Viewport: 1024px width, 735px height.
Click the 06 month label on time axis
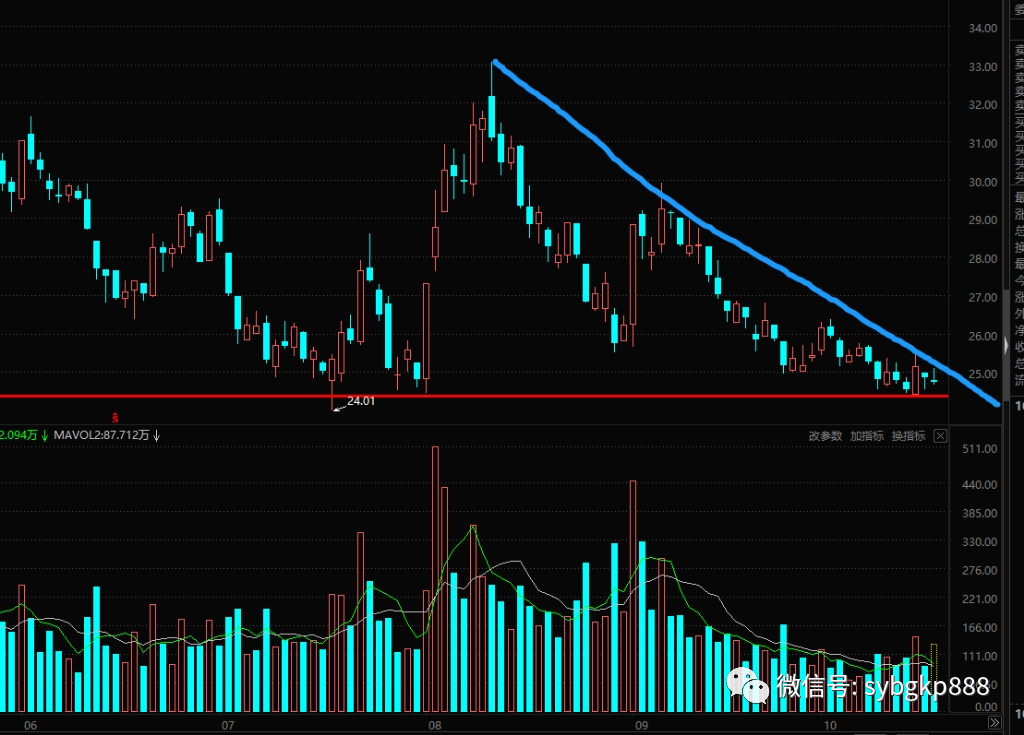[30, 725]
